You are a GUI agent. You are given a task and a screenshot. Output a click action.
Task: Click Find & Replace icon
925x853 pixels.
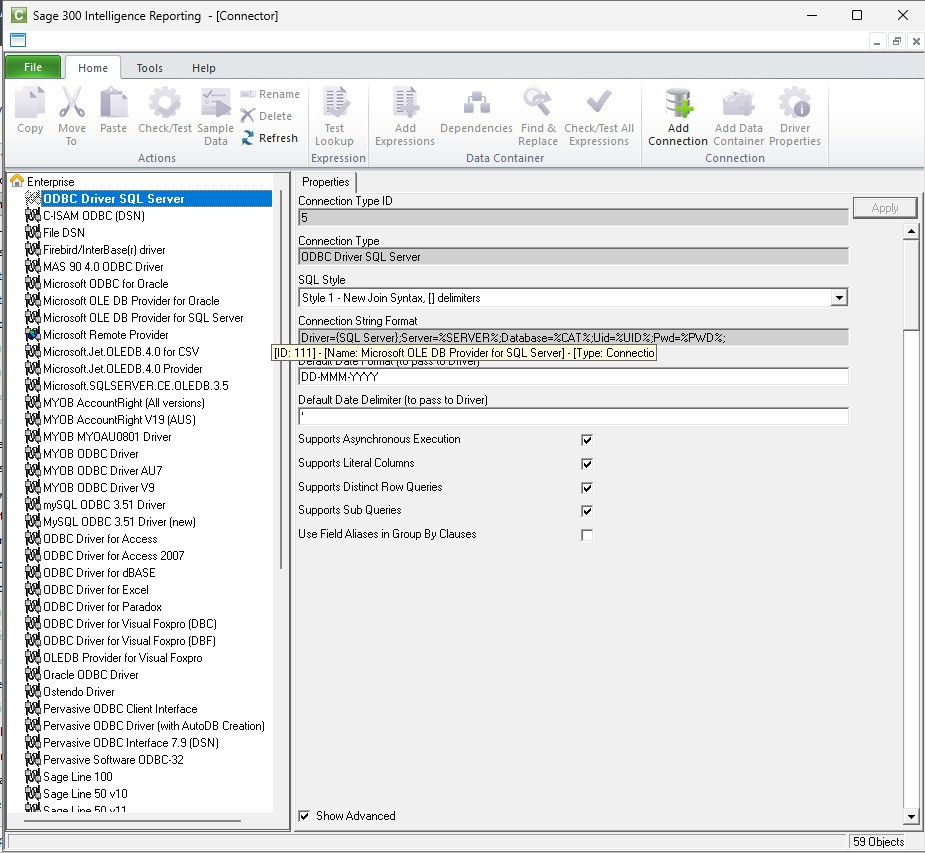click(x=537, y=102)
